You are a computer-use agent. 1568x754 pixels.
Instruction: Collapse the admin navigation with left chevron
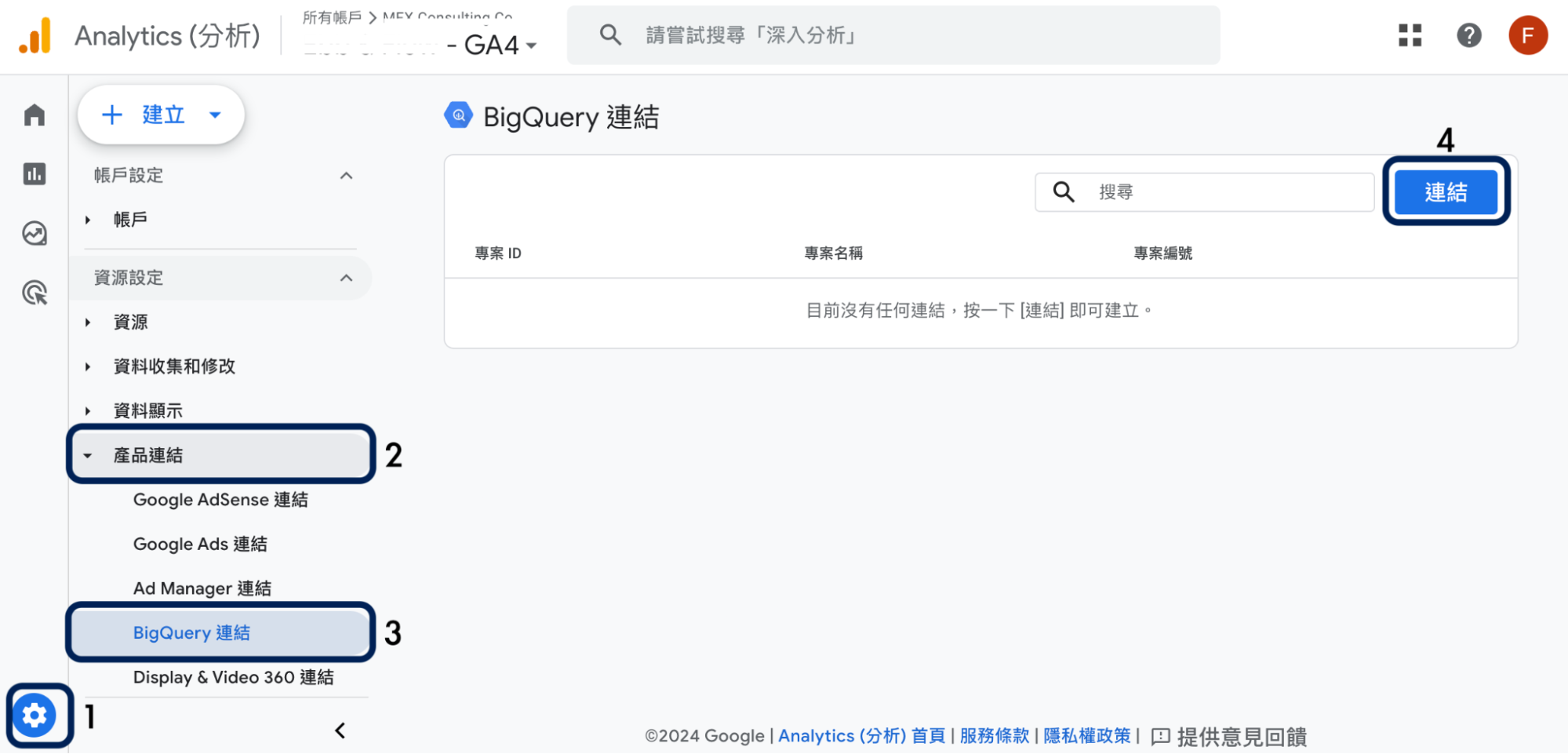point(340,730)
